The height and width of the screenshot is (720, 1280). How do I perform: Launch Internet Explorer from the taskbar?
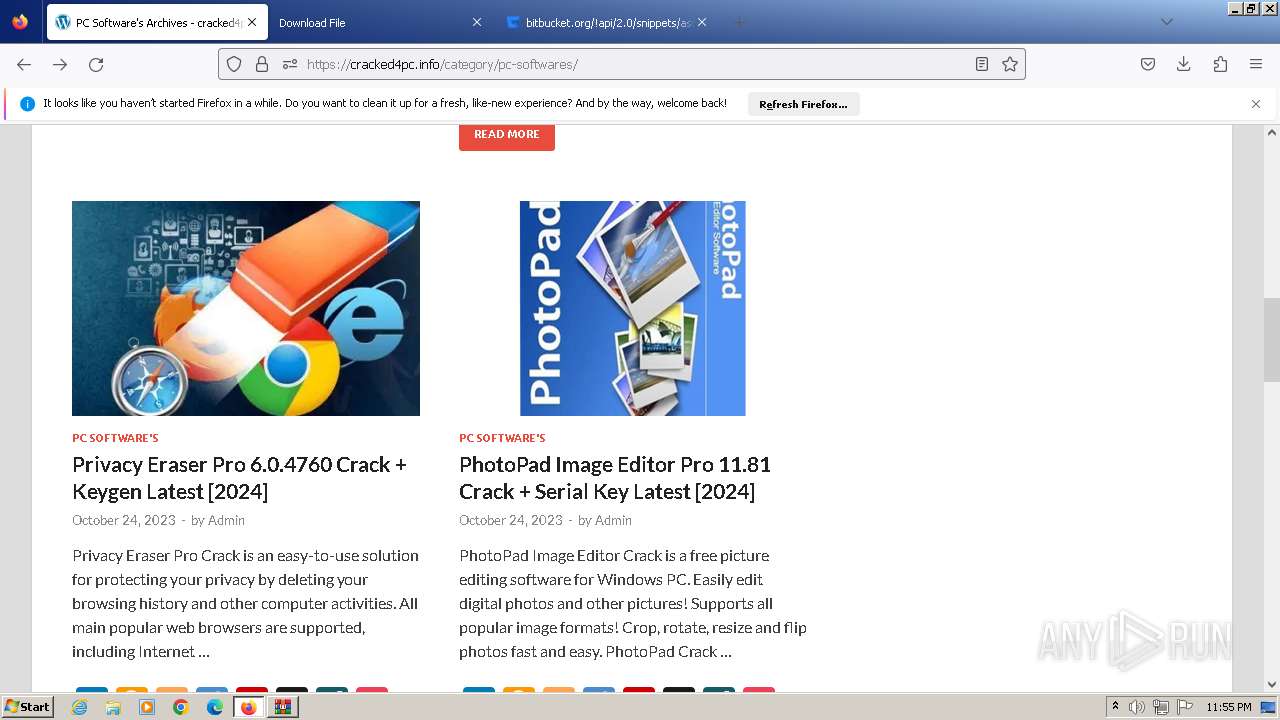[80, 707]
